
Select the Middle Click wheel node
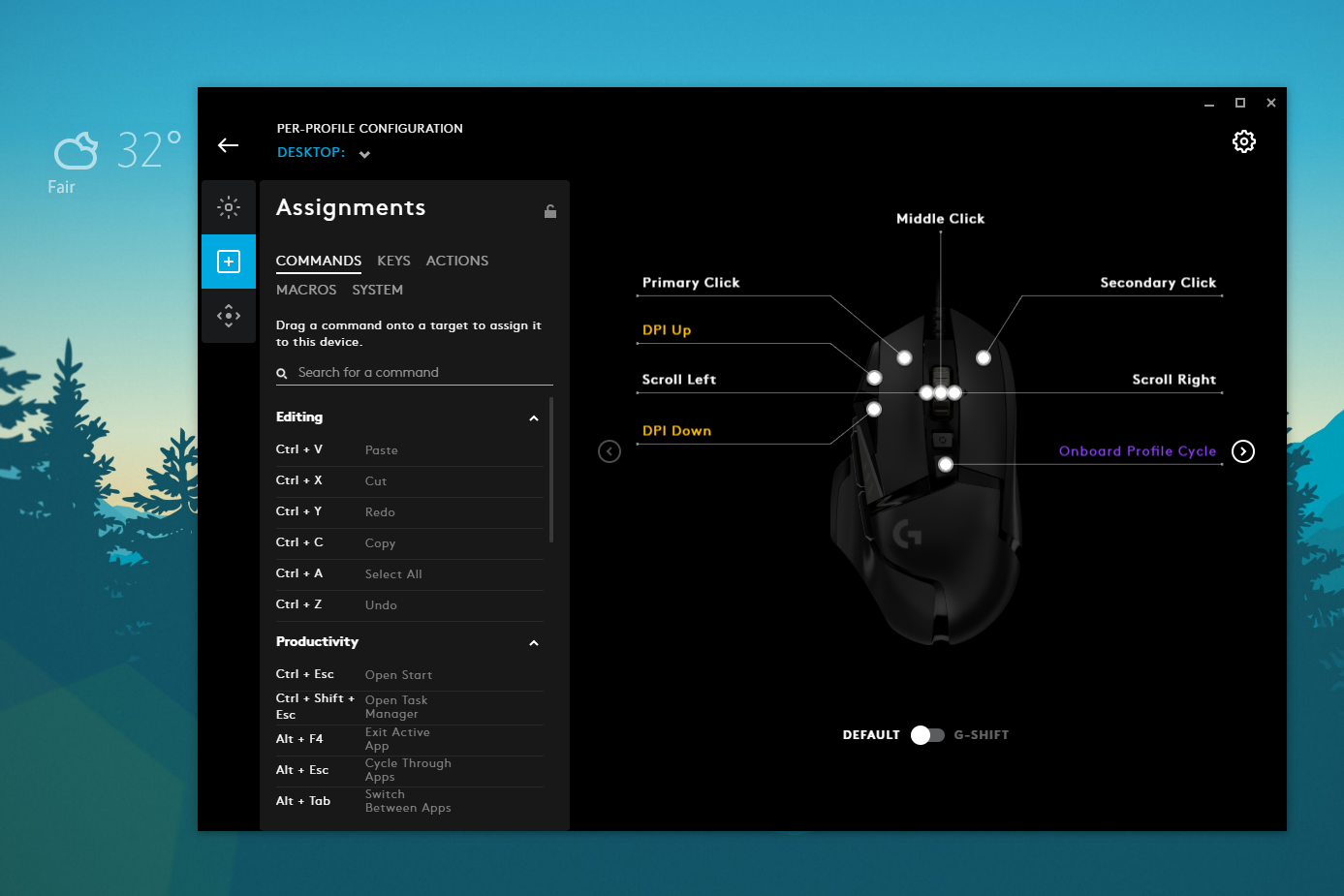[x=941, y=392]
